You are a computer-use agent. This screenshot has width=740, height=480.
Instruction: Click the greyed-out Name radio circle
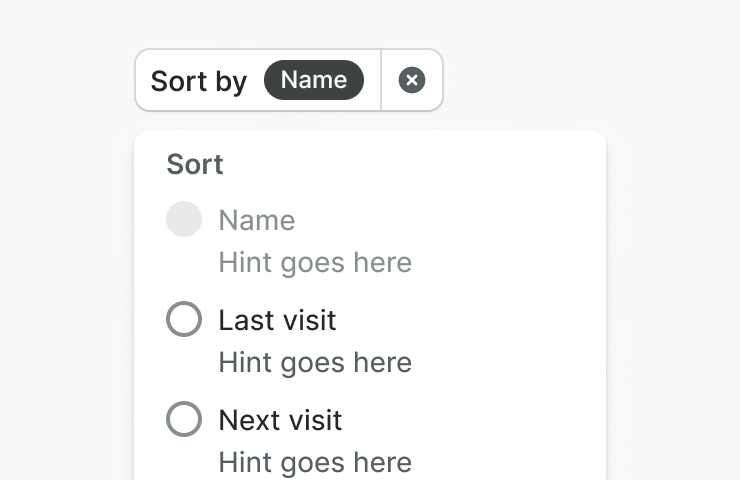184,220
